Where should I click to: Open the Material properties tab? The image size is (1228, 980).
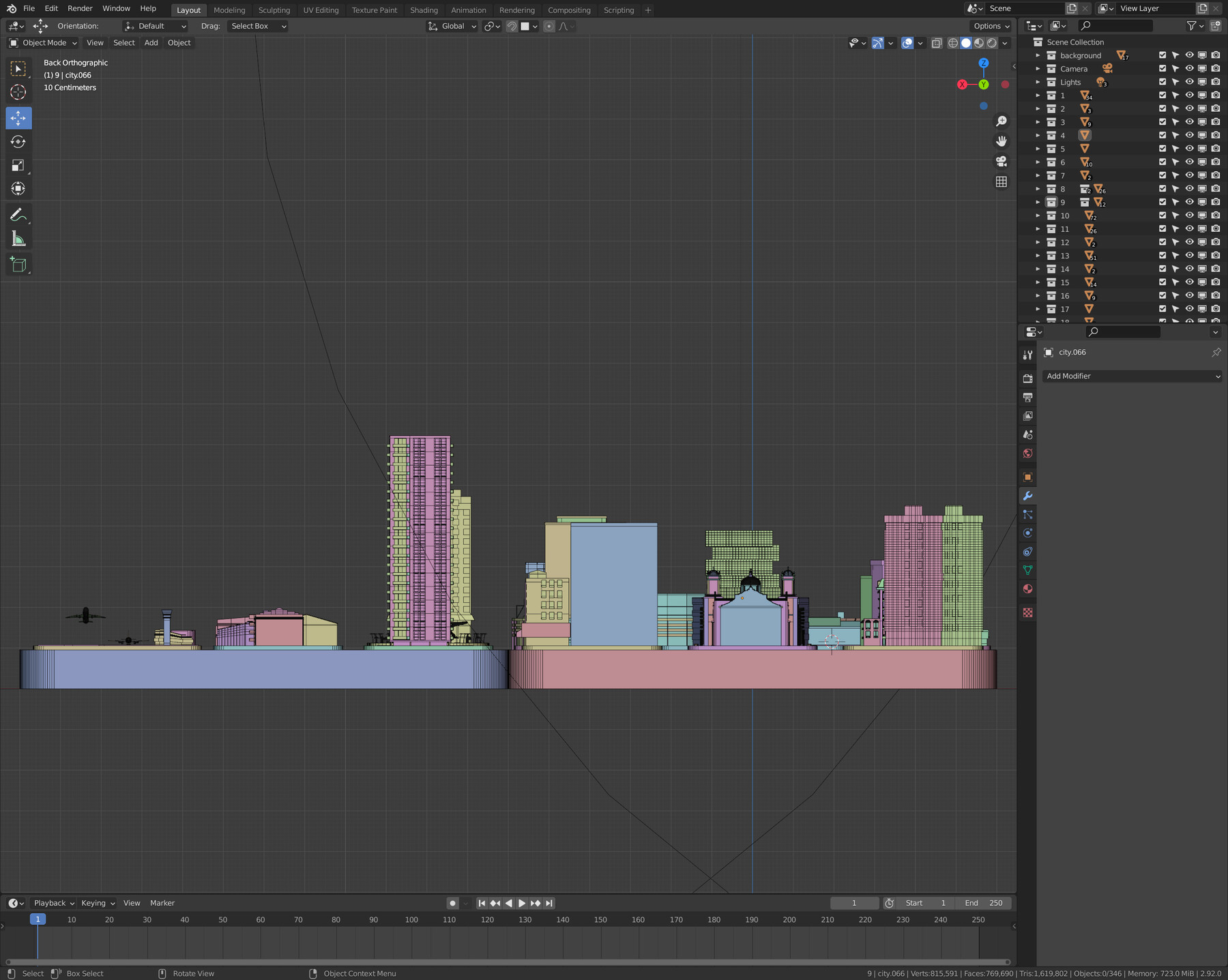click(1027, 589)
